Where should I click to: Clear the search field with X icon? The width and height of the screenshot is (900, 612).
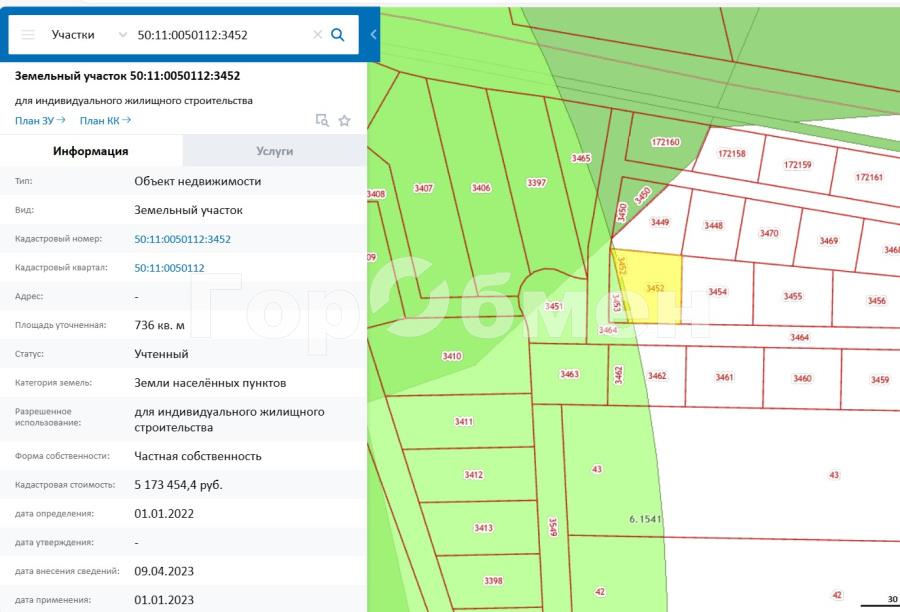click(x=317, y=35)
